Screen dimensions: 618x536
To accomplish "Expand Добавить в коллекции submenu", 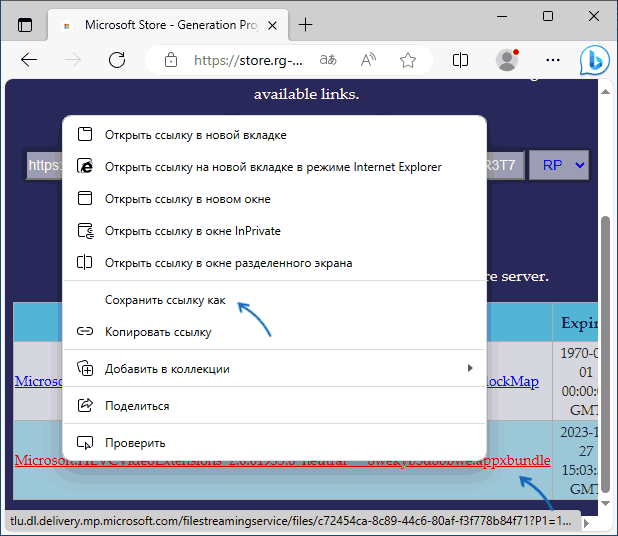I will tap(275, 369).
